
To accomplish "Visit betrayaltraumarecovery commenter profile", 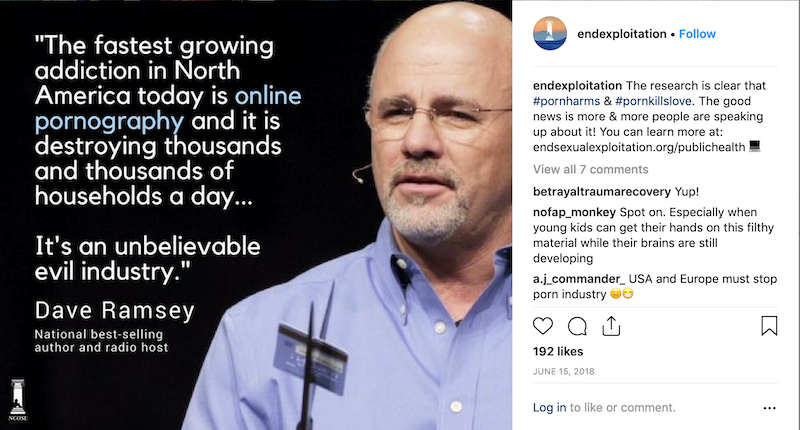I will tap(602, 192).
